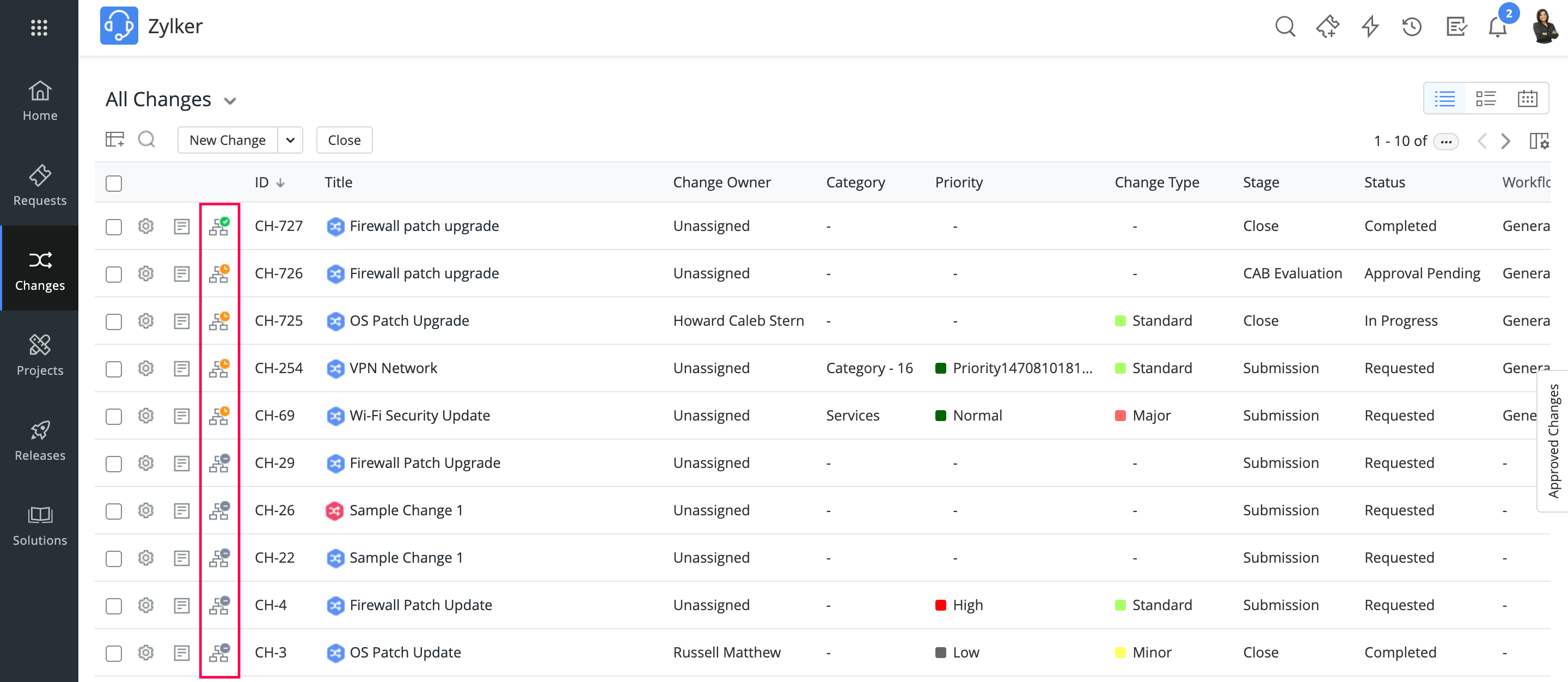This screenshot has width=1568, height=682.
Task: Open workflow icon for CH-727
Action: (x=218, y=227)
